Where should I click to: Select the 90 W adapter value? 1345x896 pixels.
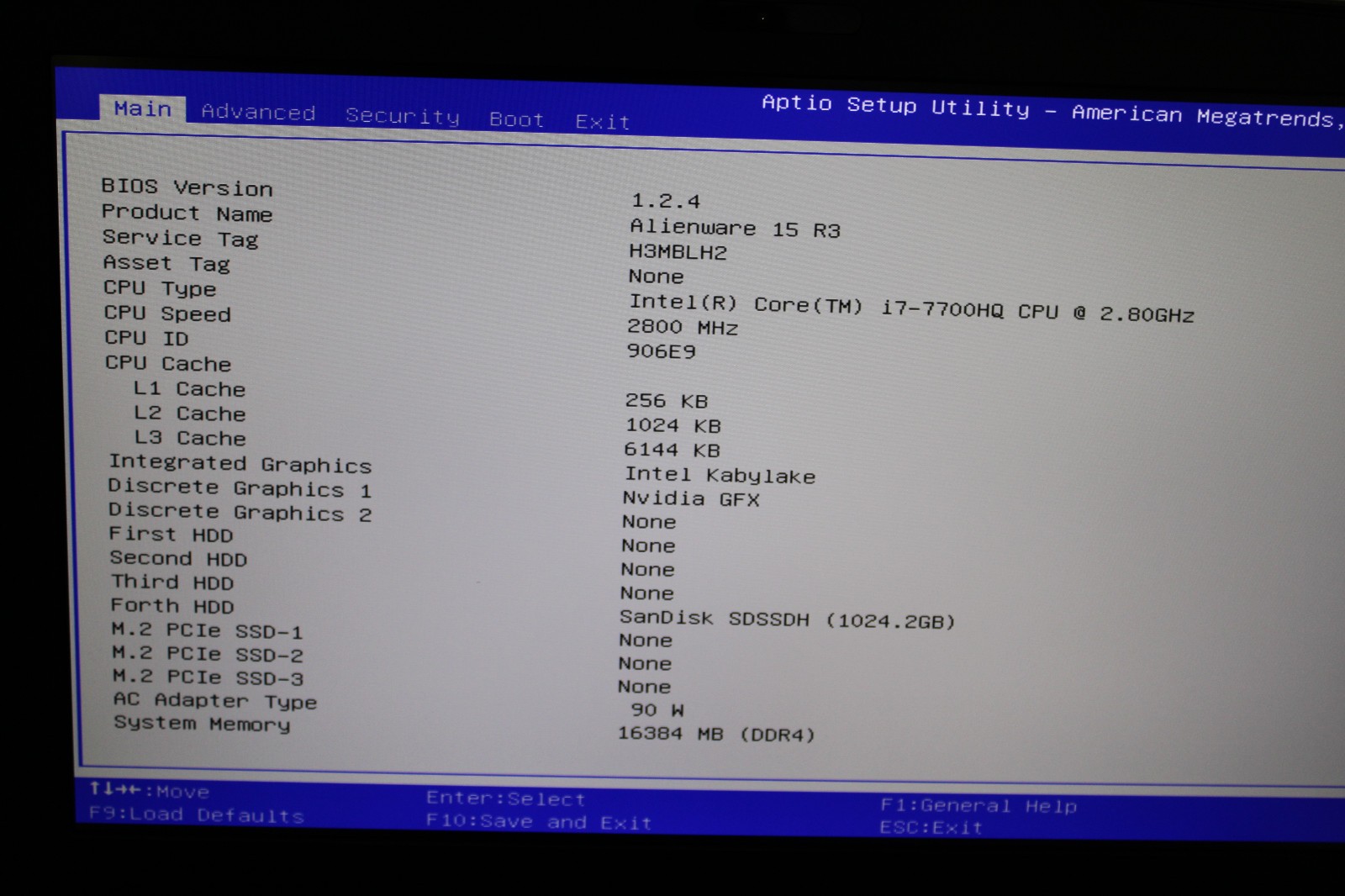point(657,709)
